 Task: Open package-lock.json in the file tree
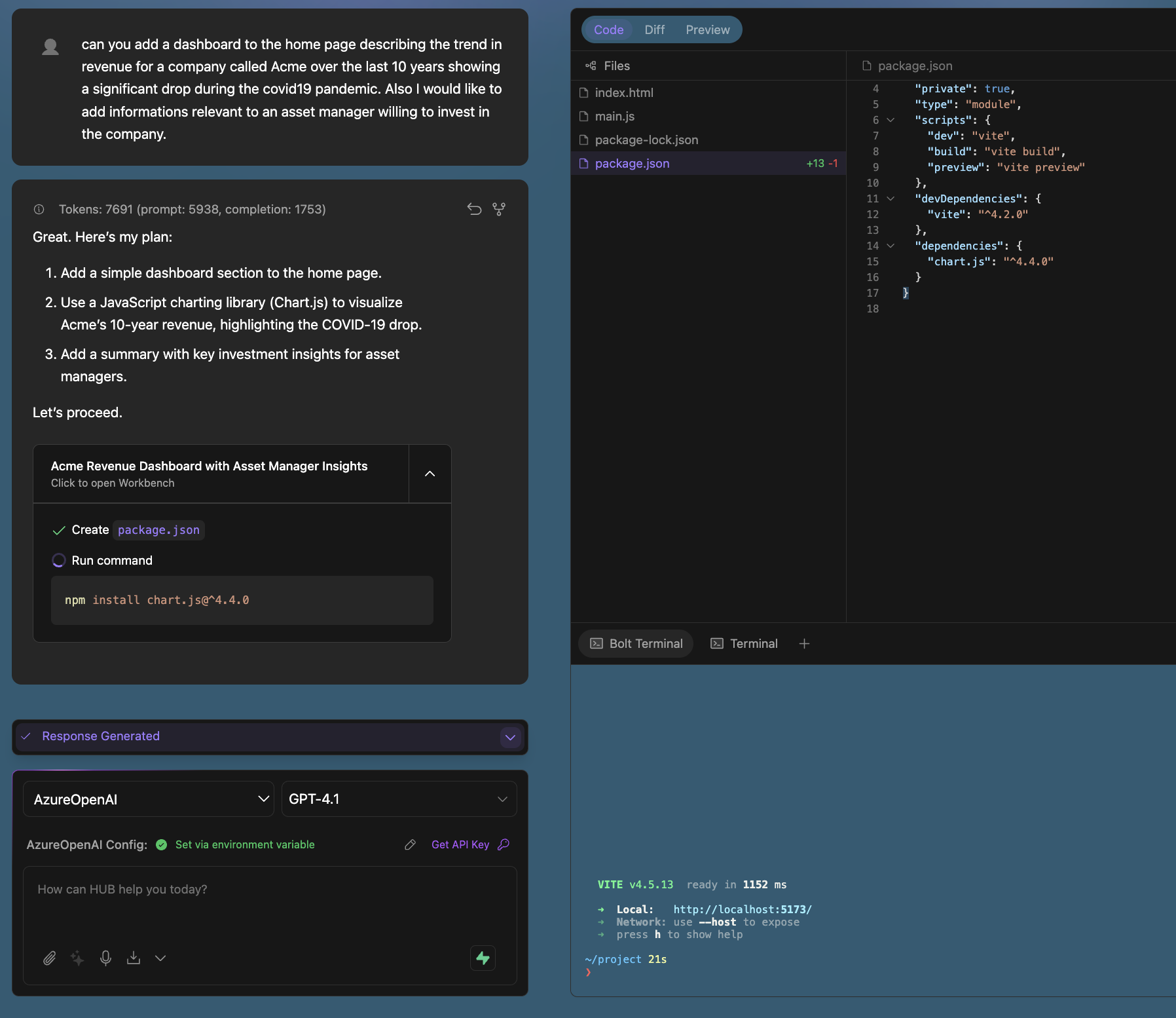click(x=708, y=140)
